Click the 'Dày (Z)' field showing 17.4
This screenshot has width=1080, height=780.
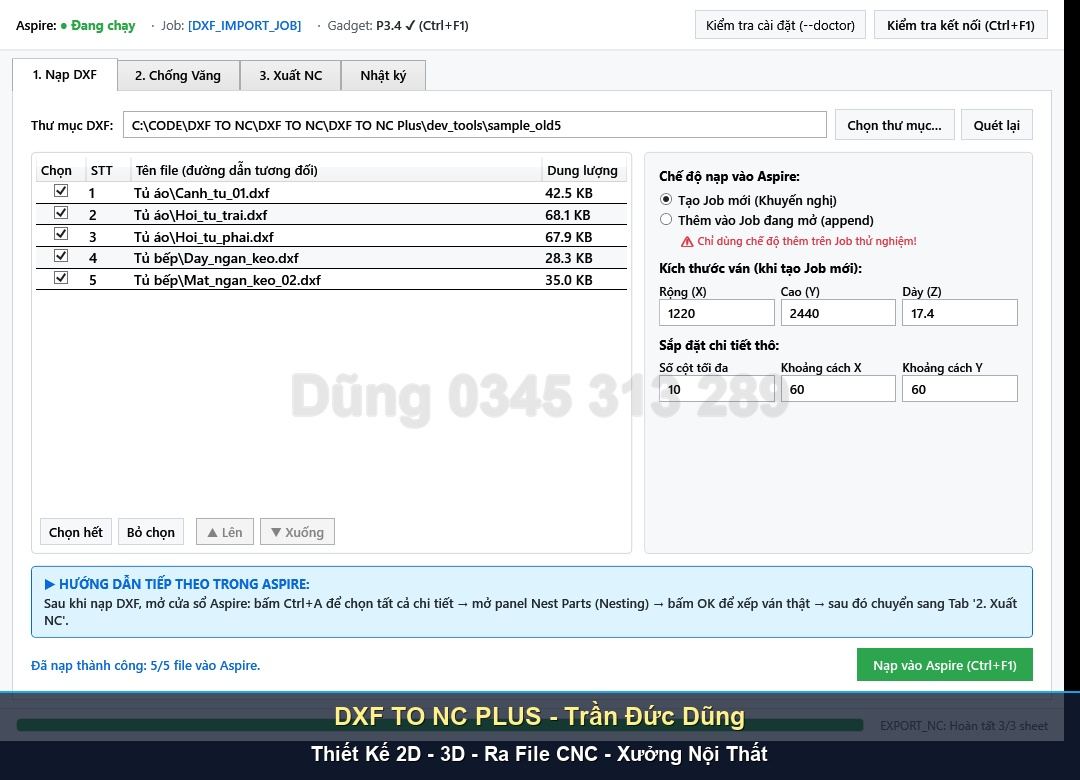959,313
